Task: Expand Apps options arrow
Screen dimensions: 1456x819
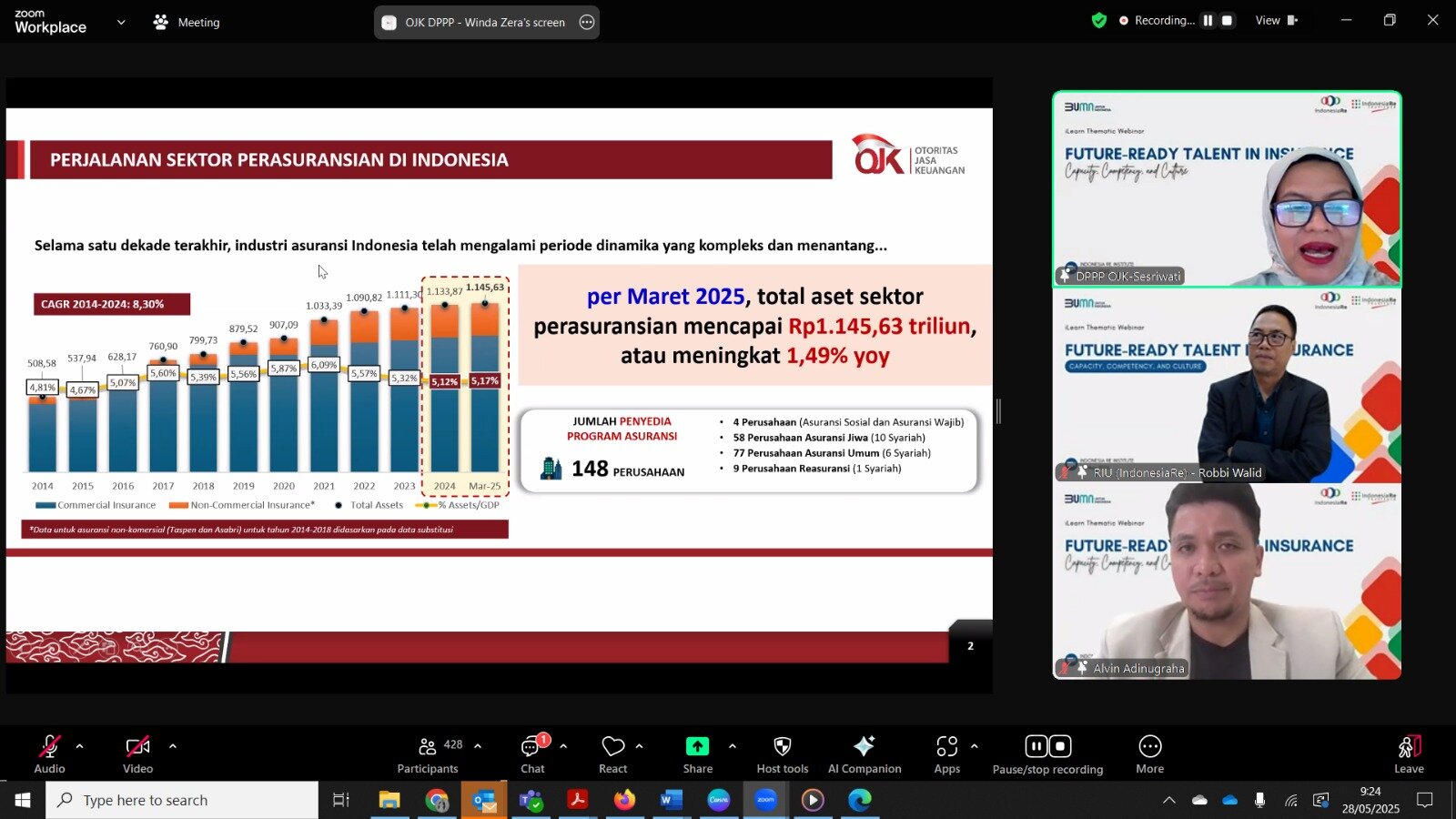Action: 975,746
